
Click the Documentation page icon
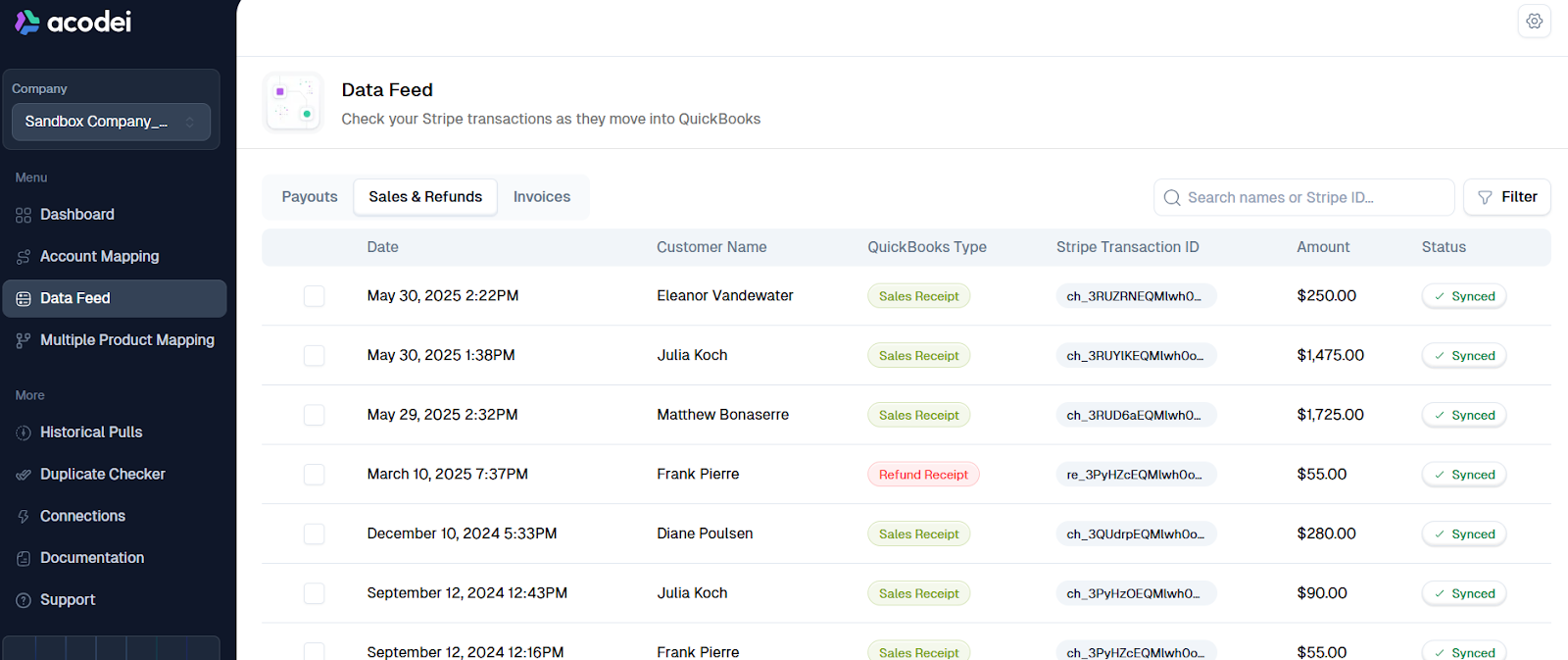tap(24, 558)
